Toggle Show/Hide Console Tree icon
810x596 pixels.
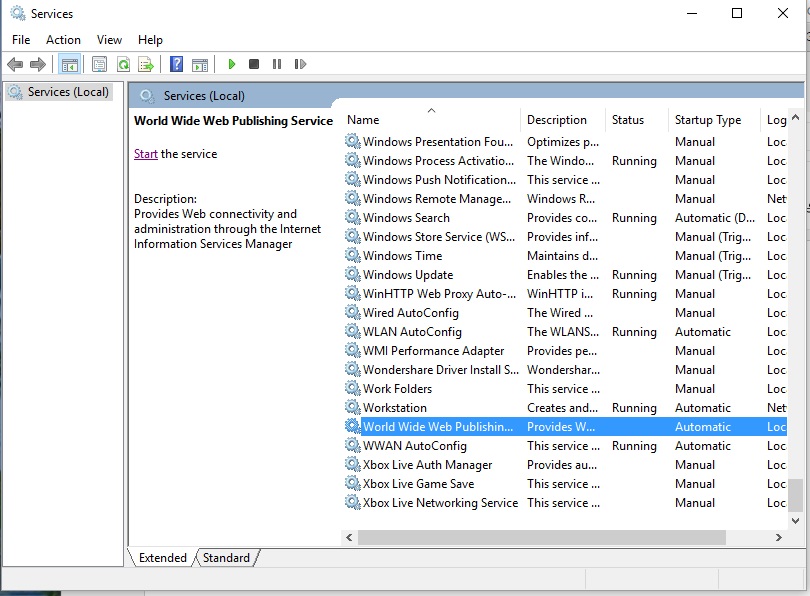point(69,65)
